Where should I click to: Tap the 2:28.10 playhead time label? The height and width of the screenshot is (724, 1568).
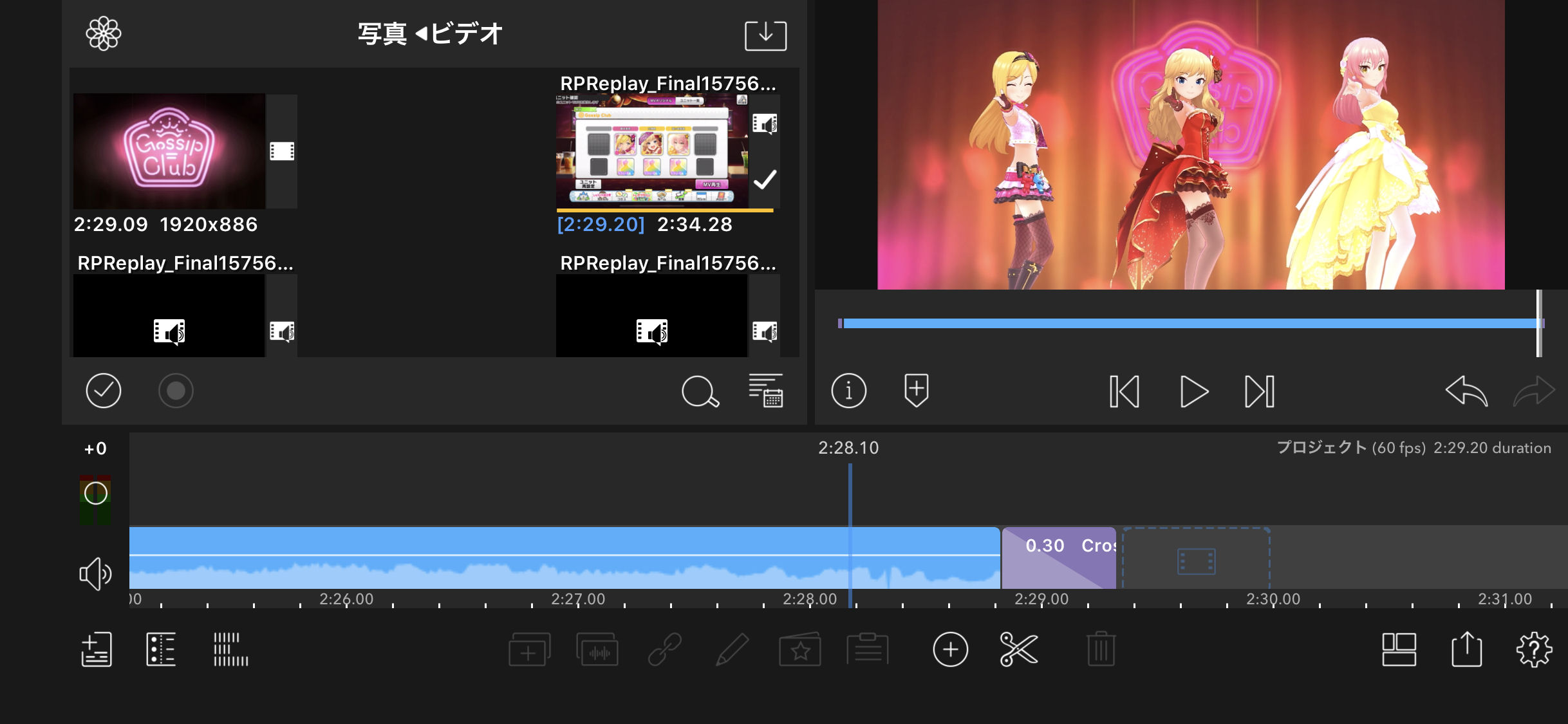point(848,448)
